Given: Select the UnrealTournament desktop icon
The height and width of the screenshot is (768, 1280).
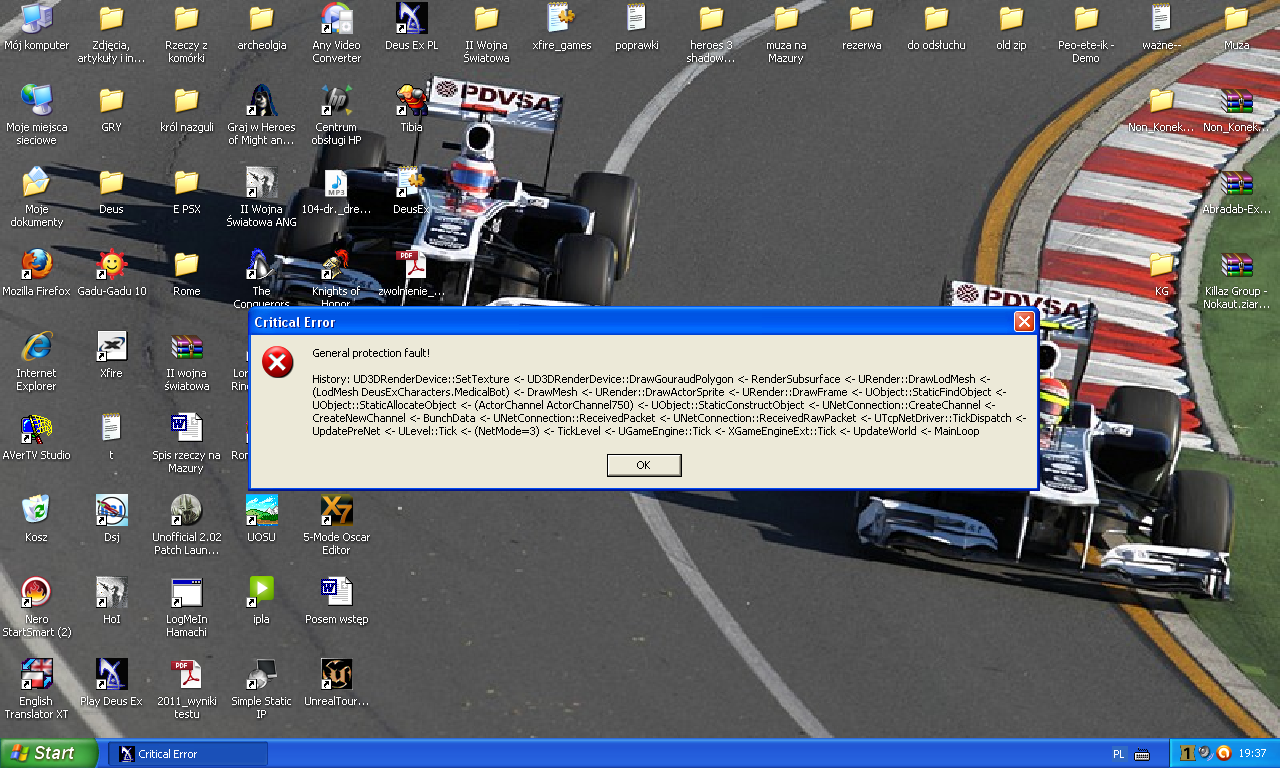Looking at the screenshot, I should [336, 675].
